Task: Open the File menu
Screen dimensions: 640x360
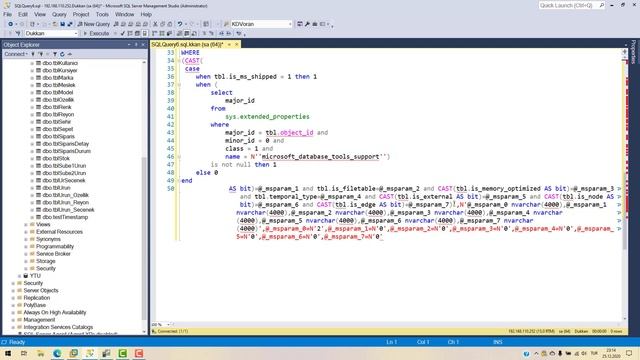Action: pyautogui.click(x=7, y=14)
